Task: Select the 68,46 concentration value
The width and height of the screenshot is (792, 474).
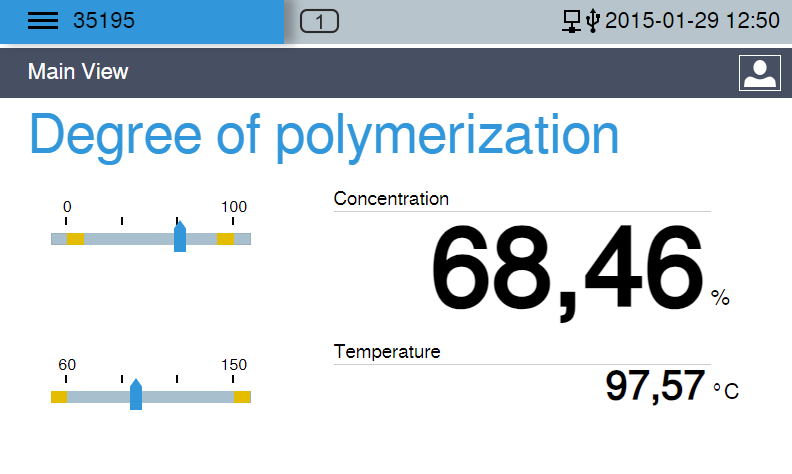Action: coord(566,268)
